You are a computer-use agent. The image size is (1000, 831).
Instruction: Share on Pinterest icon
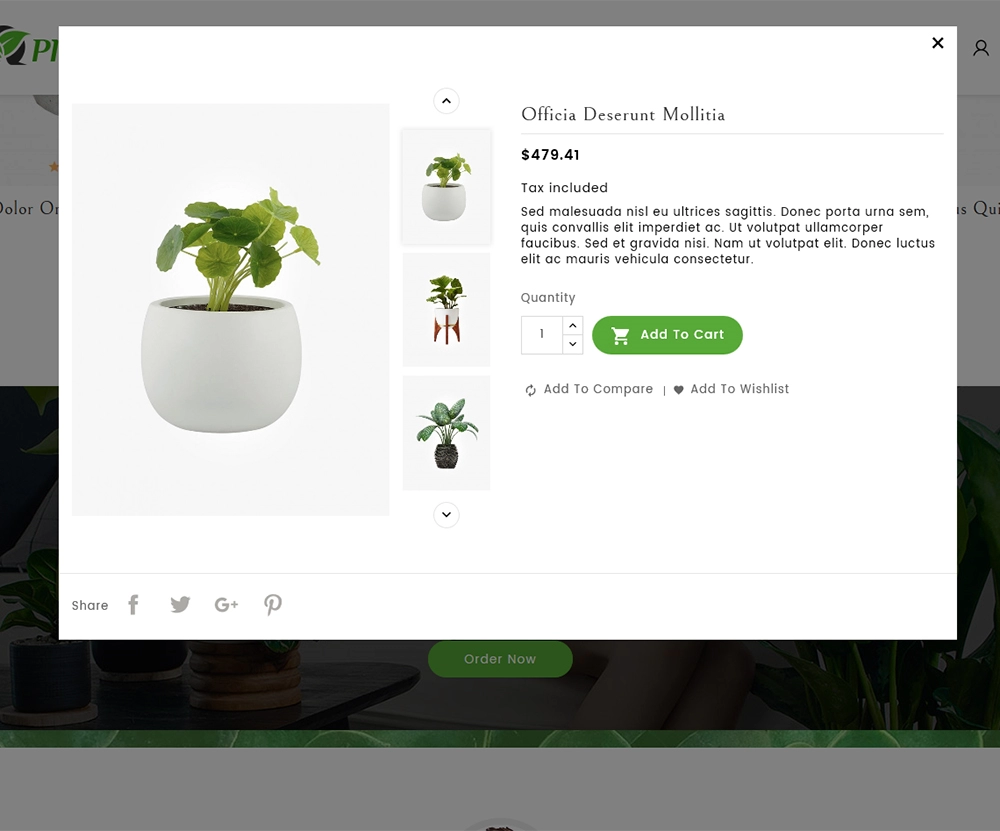(x=273, y=605)
